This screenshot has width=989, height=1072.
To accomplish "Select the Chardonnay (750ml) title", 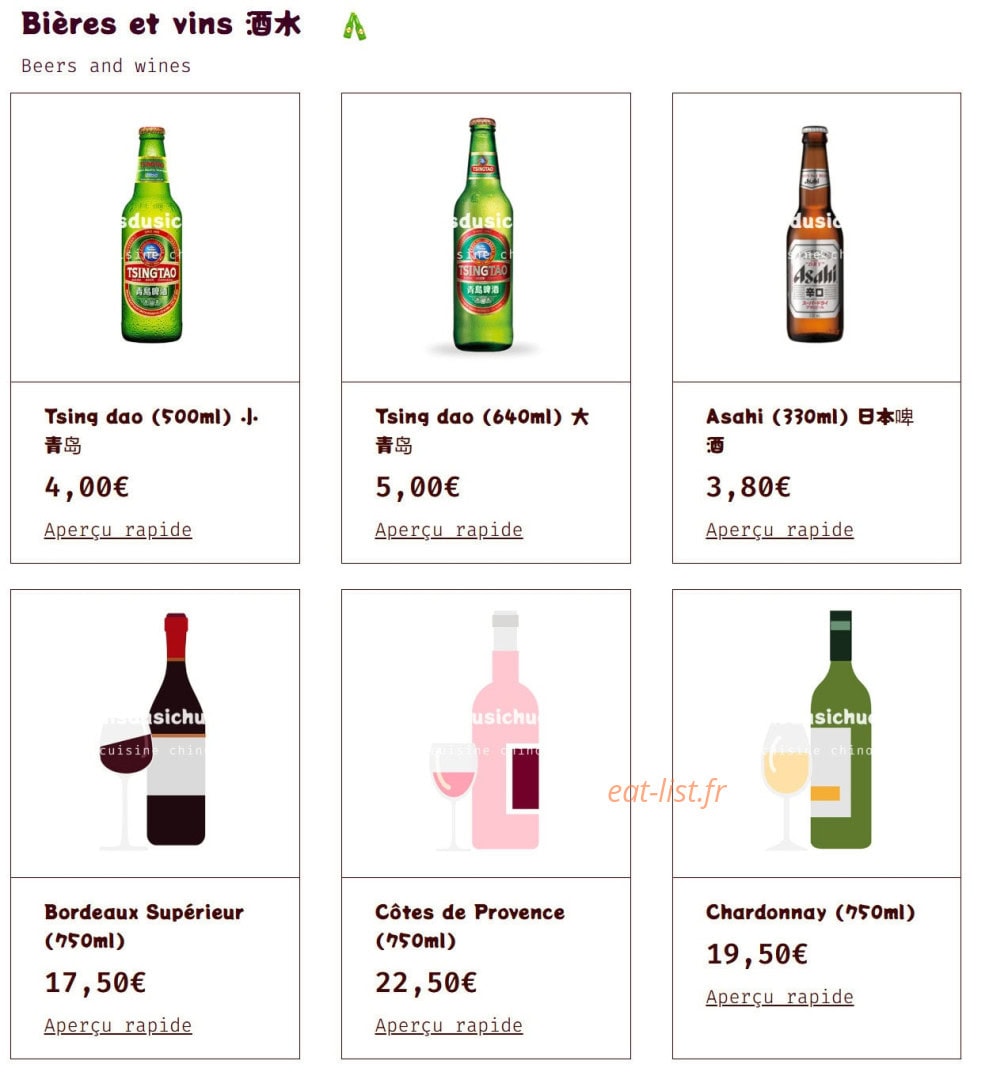I will [811, 913].
